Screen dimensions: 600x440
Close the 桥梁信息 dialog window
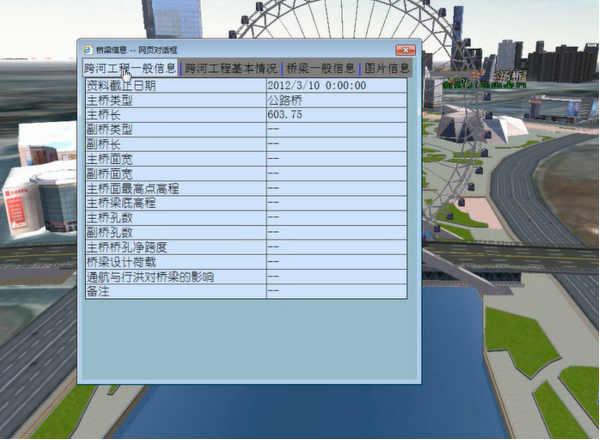tap(405, 49)
